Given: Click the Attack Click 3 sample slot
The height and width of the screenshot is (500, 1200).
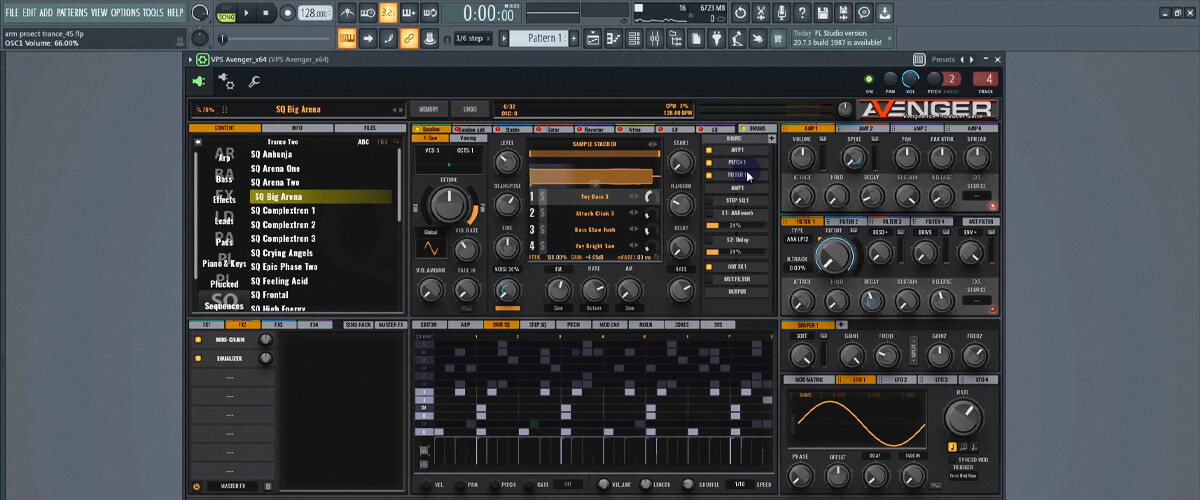Looking at the screenshot, I should click(595, 213).
